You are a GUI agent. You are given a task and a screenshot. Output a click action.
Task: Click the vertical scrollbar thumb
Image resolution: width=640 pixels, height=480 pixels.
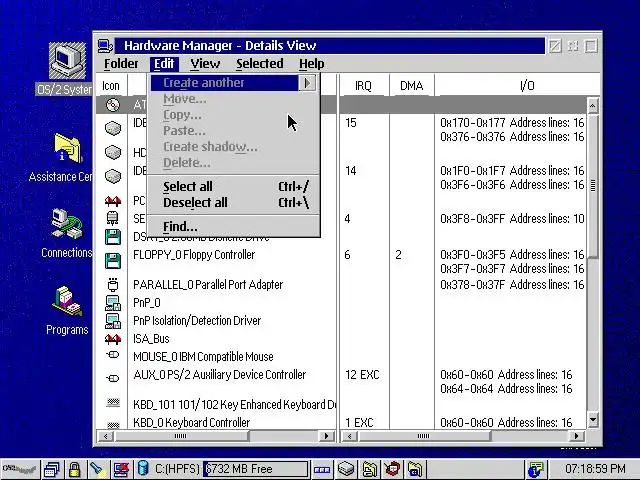click(593, 186)
